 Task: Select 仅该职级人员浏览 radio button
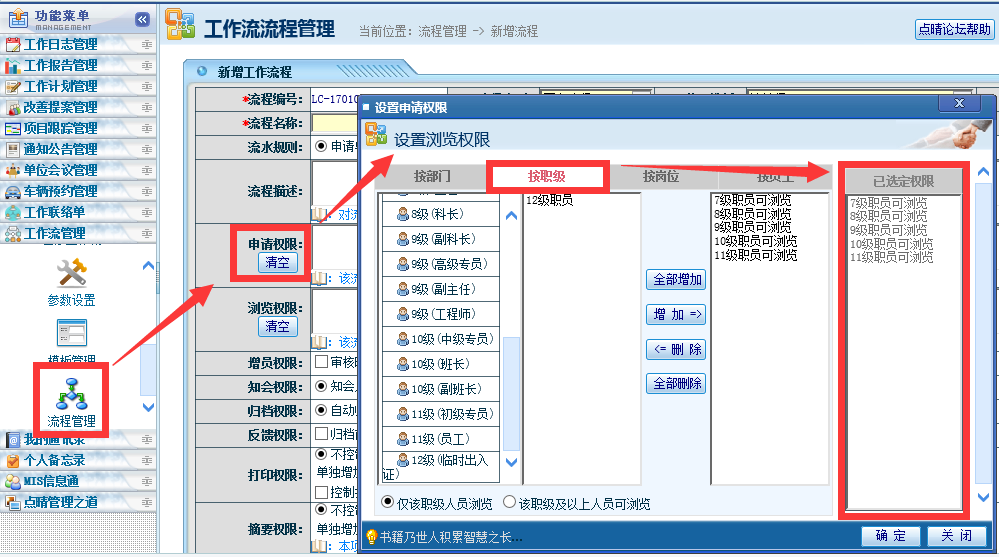[x=387, y=502]
